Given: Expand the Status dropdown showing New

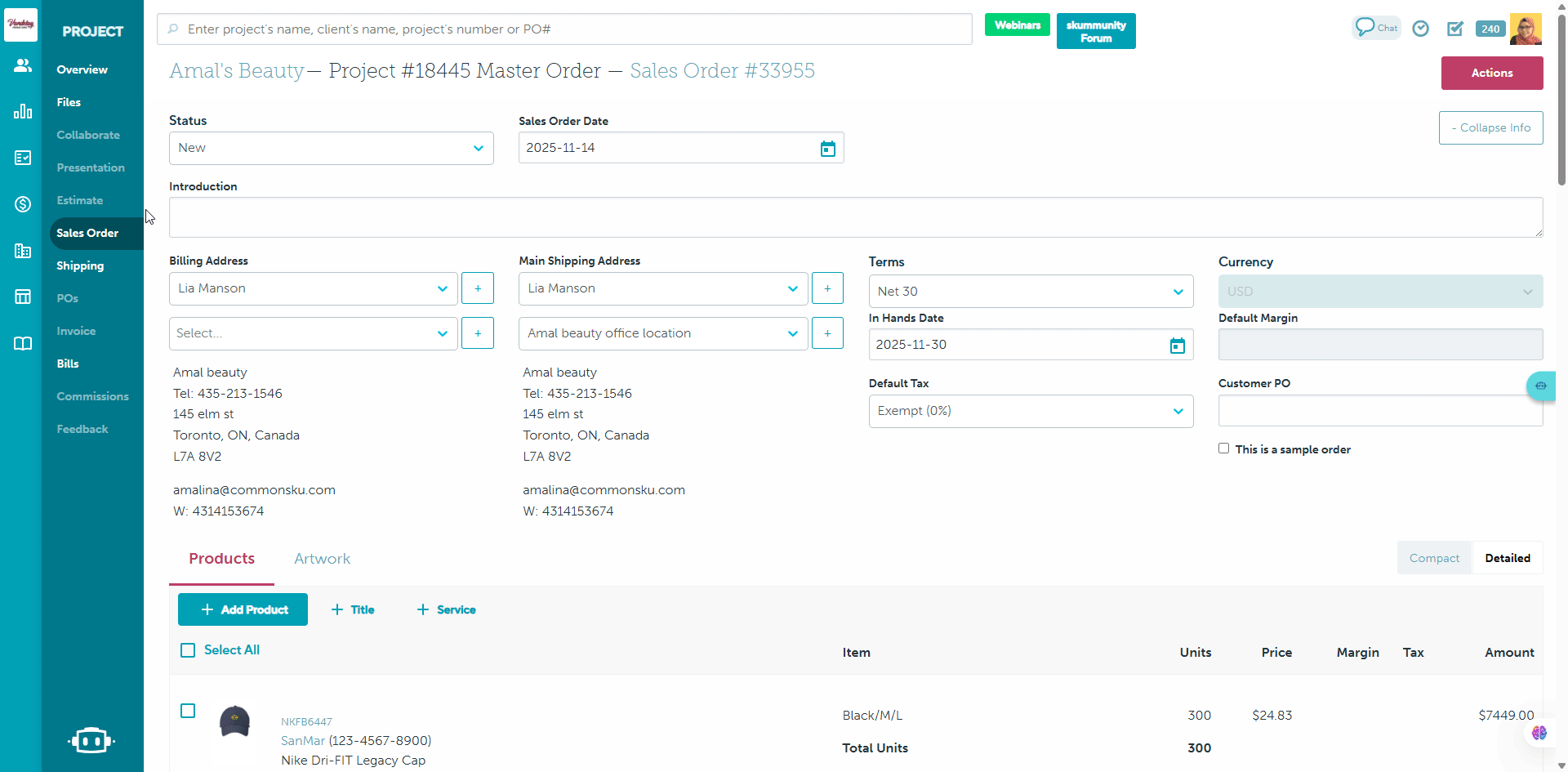Looking at the screenshot, I should pyautogui.click(x=331, y=149).
